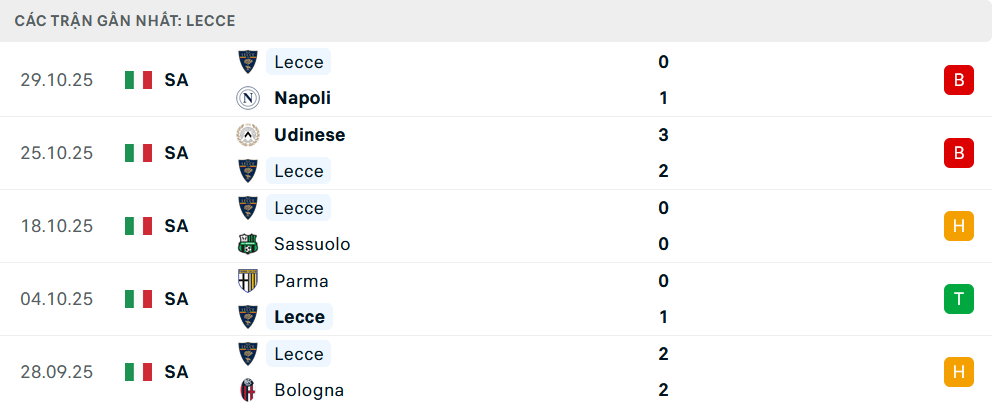
Task: Click the red B badge for Napoli match
Action: 958,80
